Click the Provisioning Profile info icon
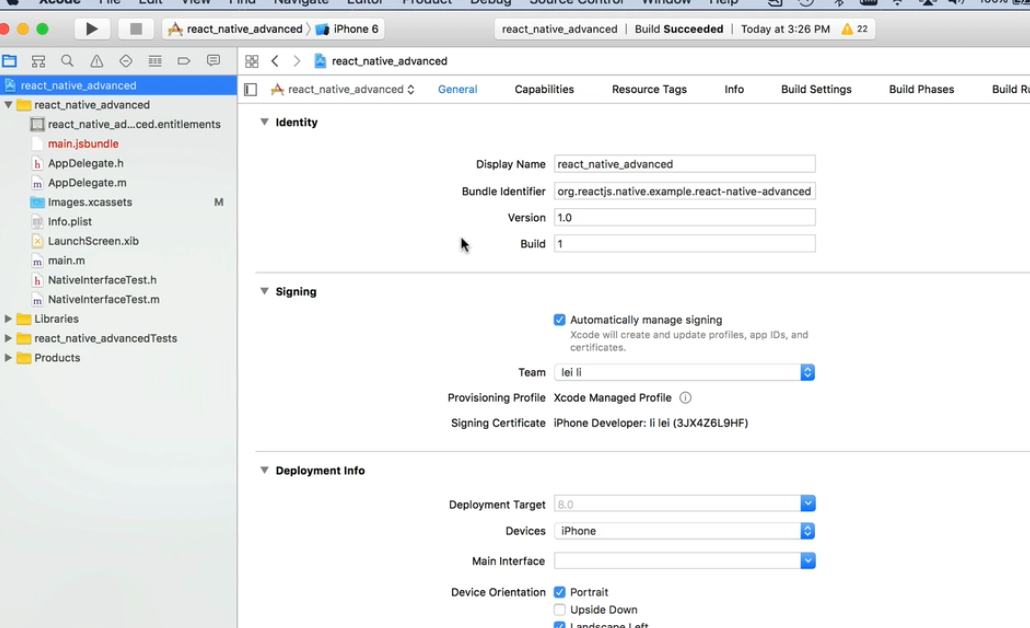1030x628 pixels. point(685,397)
